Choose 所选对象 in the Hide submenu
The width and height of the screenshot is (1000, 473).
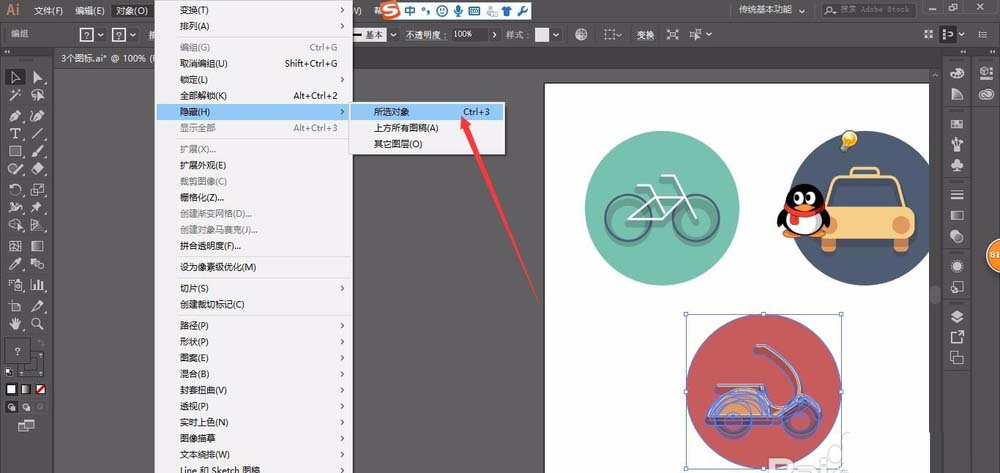pos(427,112)
